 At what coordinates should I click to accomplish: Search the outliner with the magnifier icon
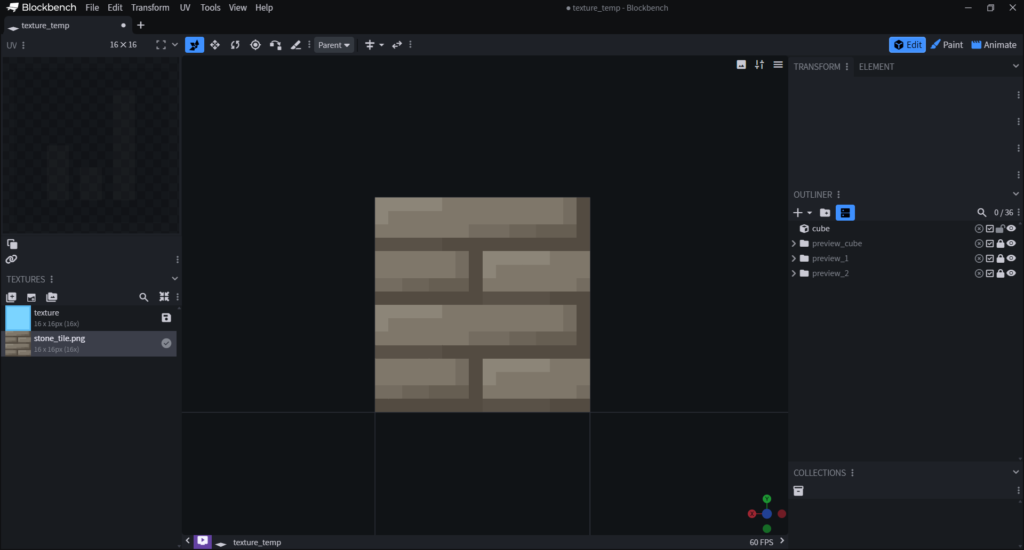tap(982, 213)
